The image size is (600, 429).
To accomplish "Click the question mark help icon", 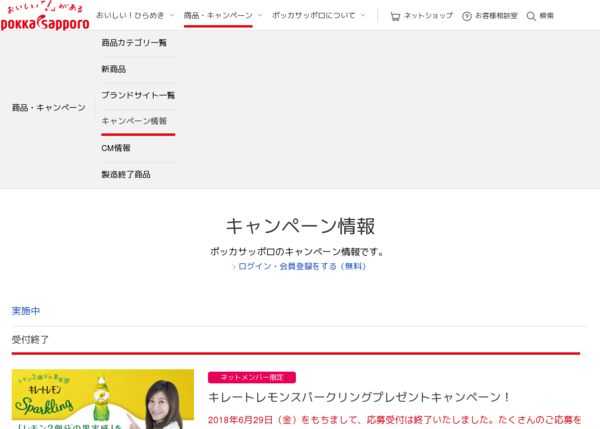I will pyautogui.click(x=467, y=16).
